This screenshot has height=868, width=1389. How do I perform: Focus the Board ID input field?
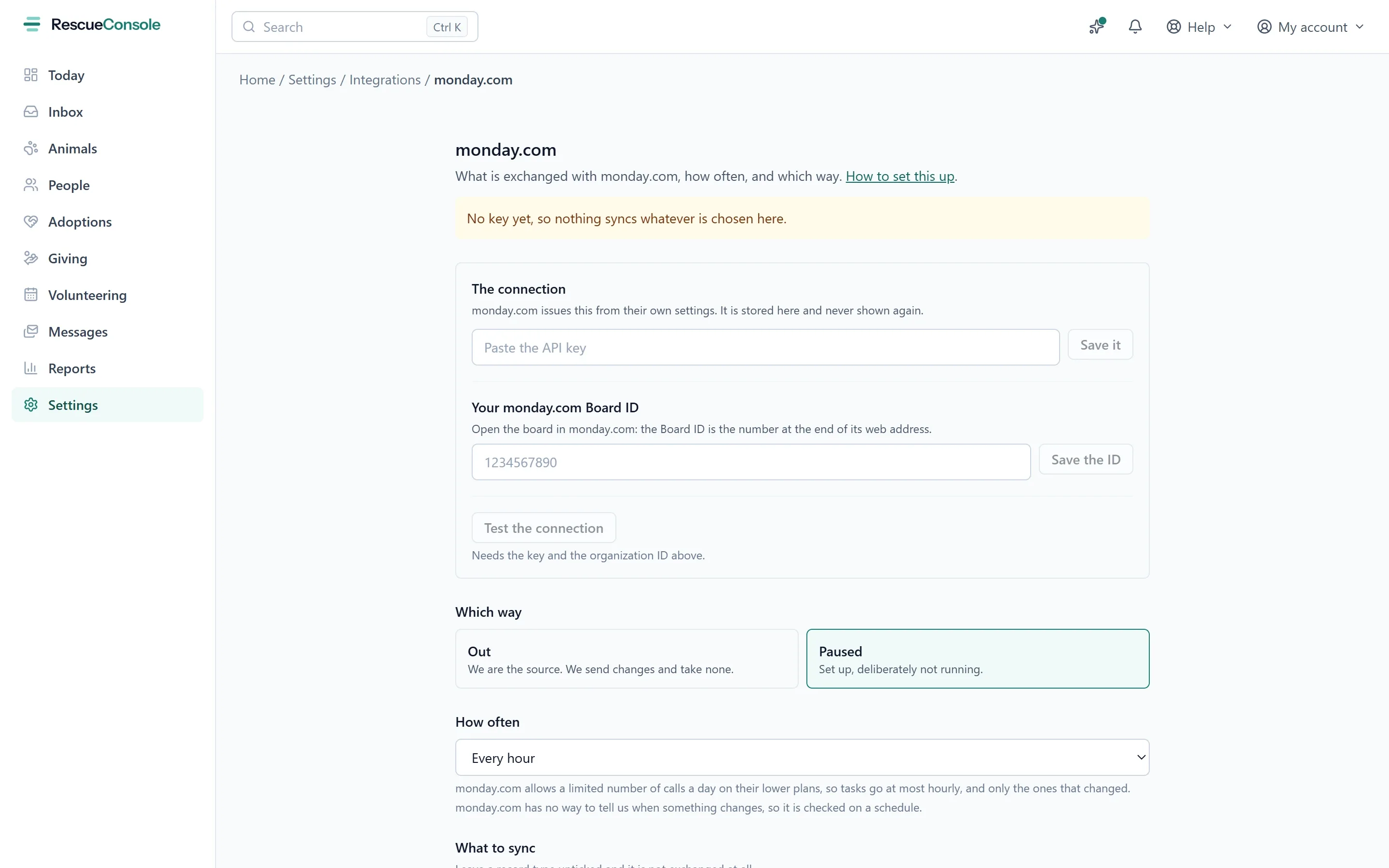pyautogui.click(x=751, y=462)
